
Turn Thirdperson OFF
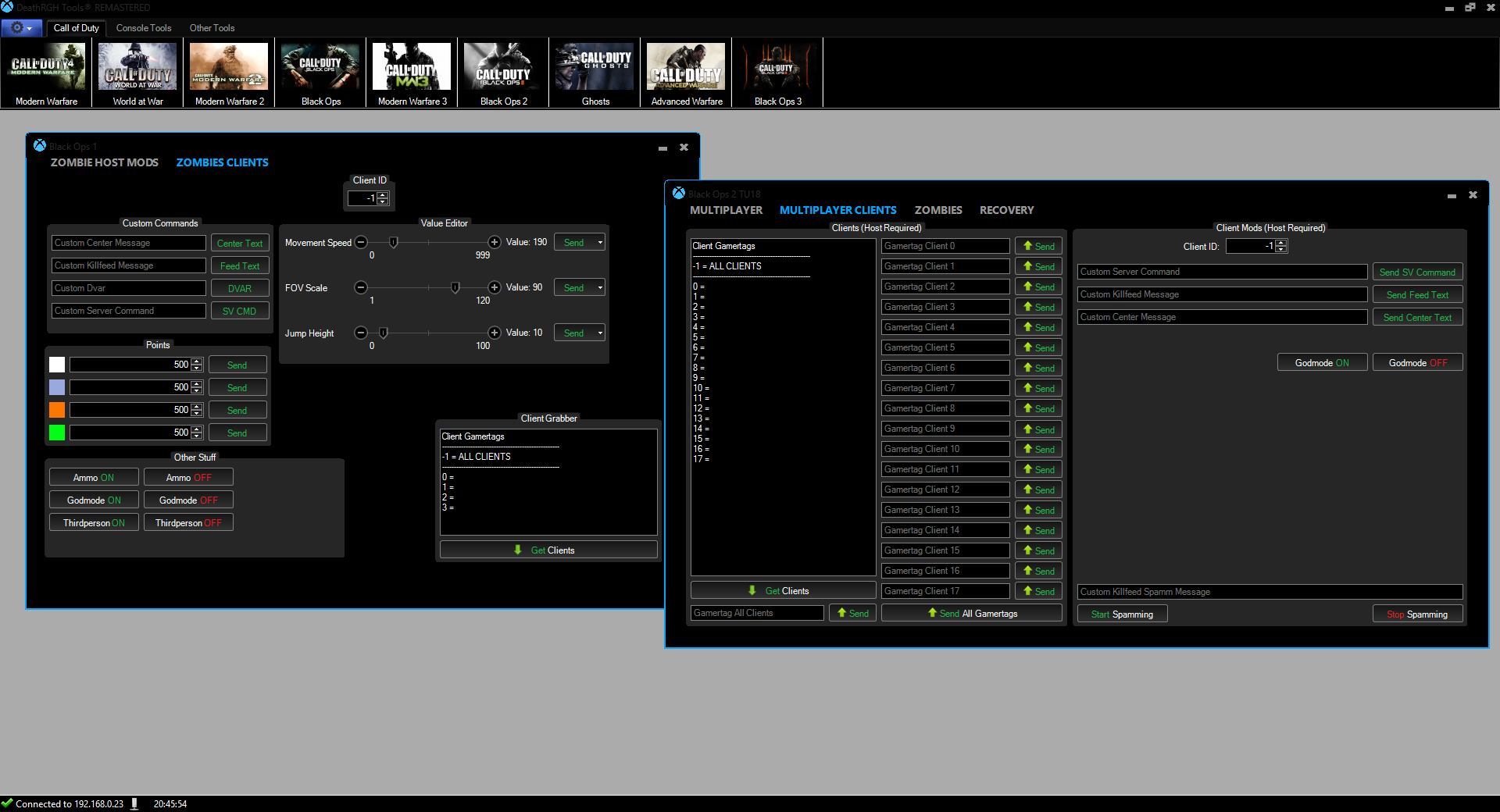(188, 523)
